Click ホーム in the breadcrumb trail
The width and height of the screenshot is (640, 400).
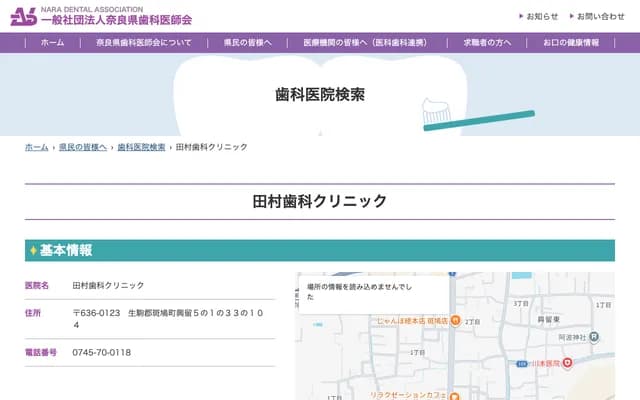[36, 147]
